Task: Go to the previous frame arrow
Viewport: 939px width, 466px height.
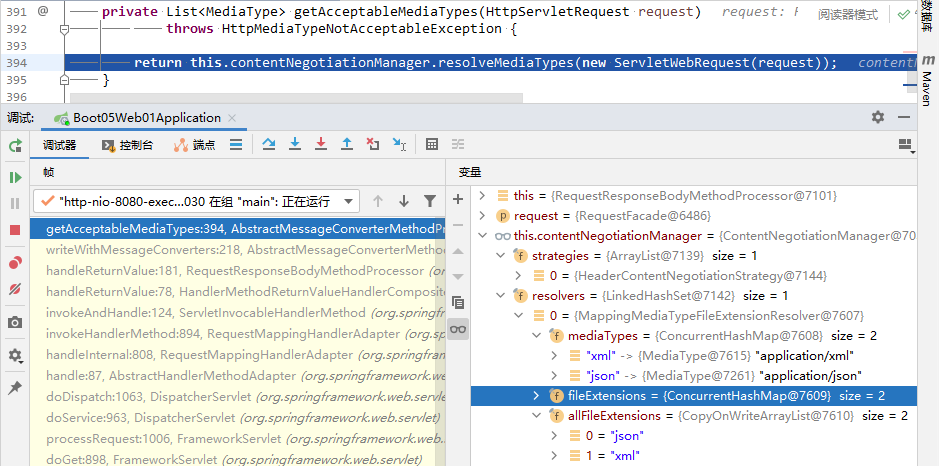Action: pos(378,201)
